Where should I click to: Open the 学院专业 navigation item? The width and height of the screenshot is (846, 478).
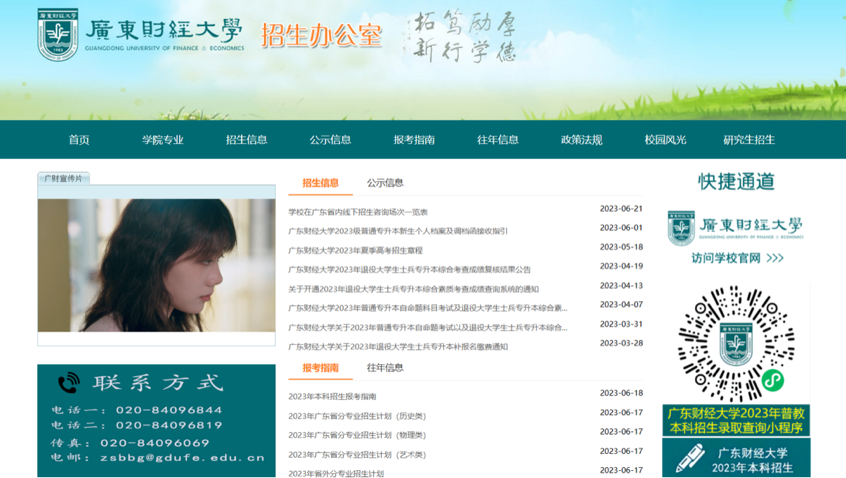pos(162,140)
